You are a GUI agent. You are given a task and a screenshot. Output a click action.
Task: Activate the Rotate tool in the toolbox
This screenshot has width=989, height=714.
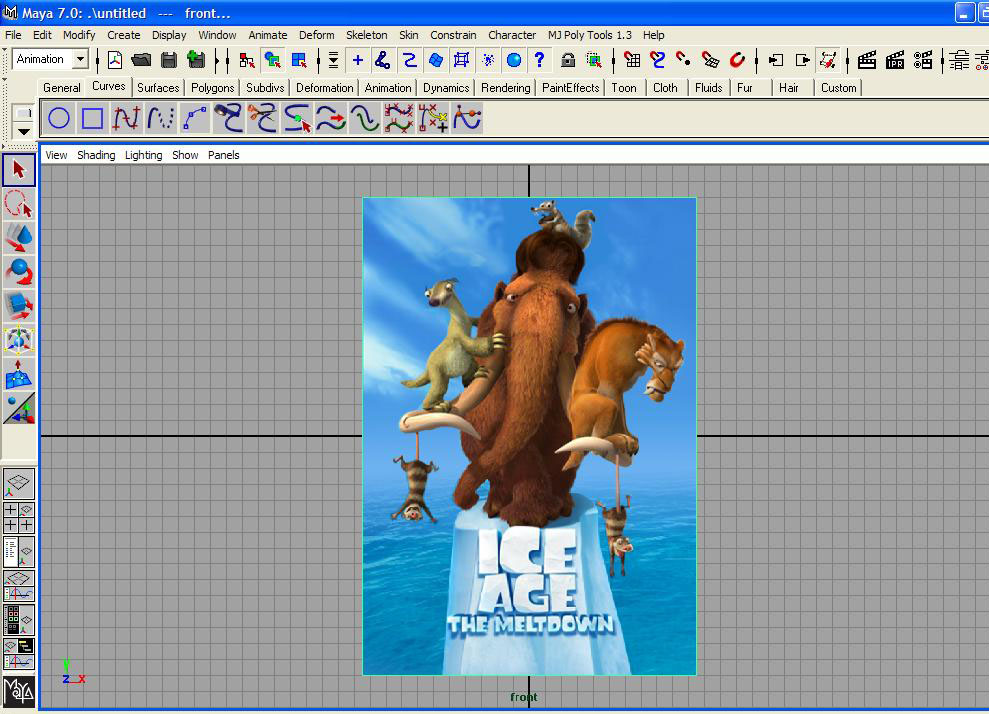click(19, 272)
